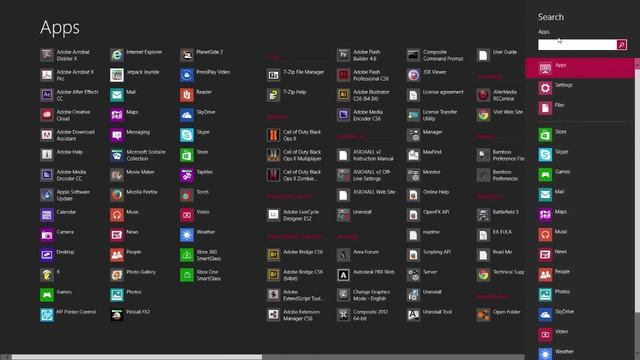The image size is (640, 360).
Task: Open the Reader app
Action: 196,95
